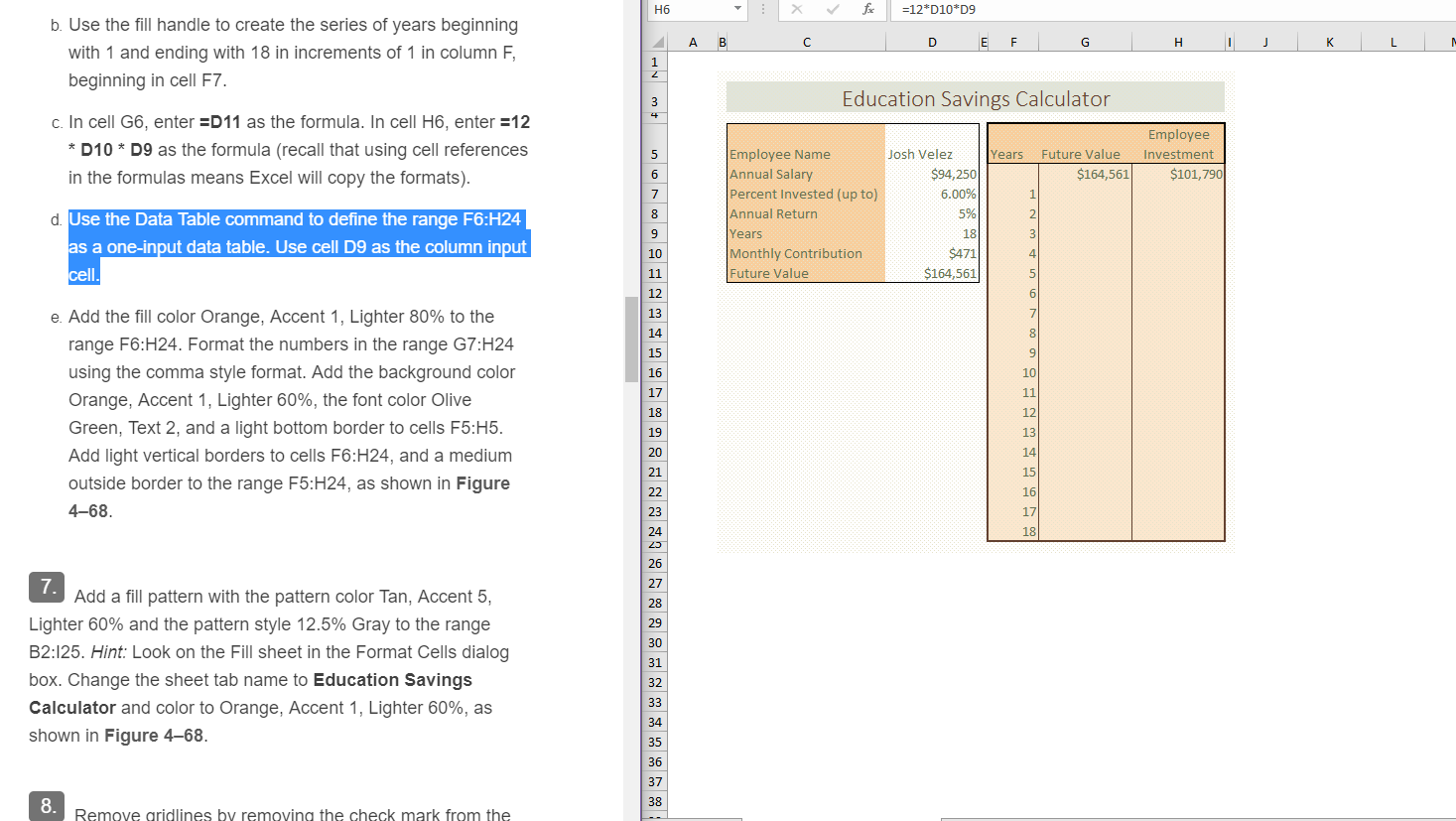Click cell C10 labeled Monthly Contribution
Screen dimensions: 1456x821
[796, 253]
